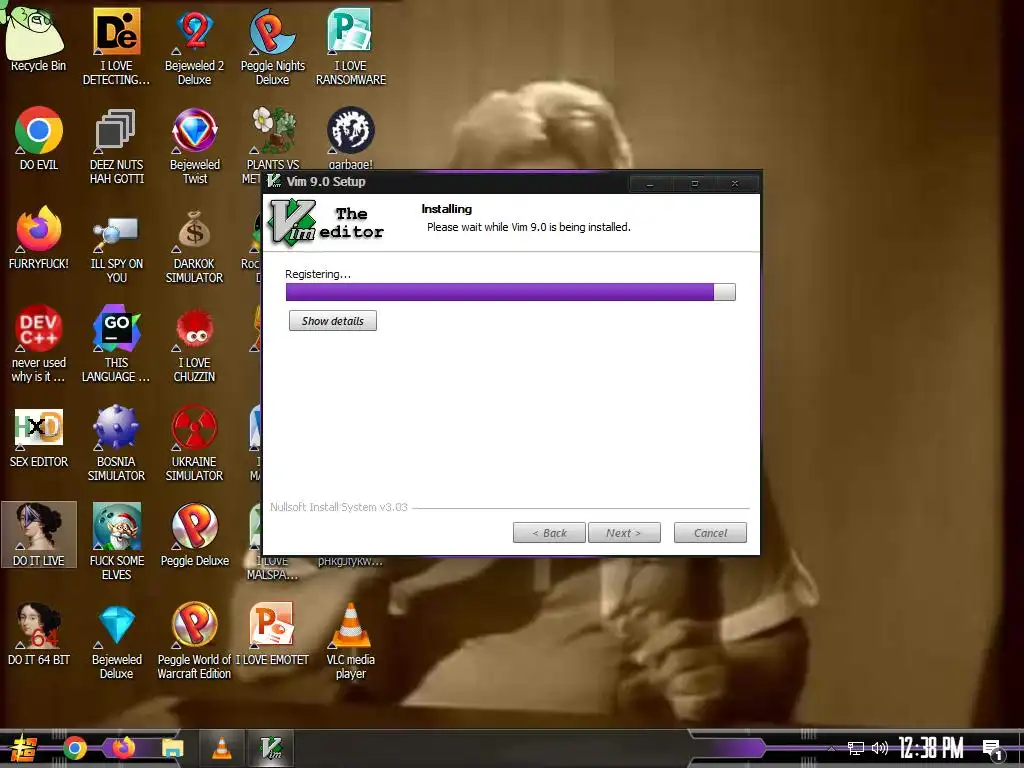Select the I LOVE RANSOMWARE Publisher icon
This screenshot has height=768, width=1024.
point(351,46)
